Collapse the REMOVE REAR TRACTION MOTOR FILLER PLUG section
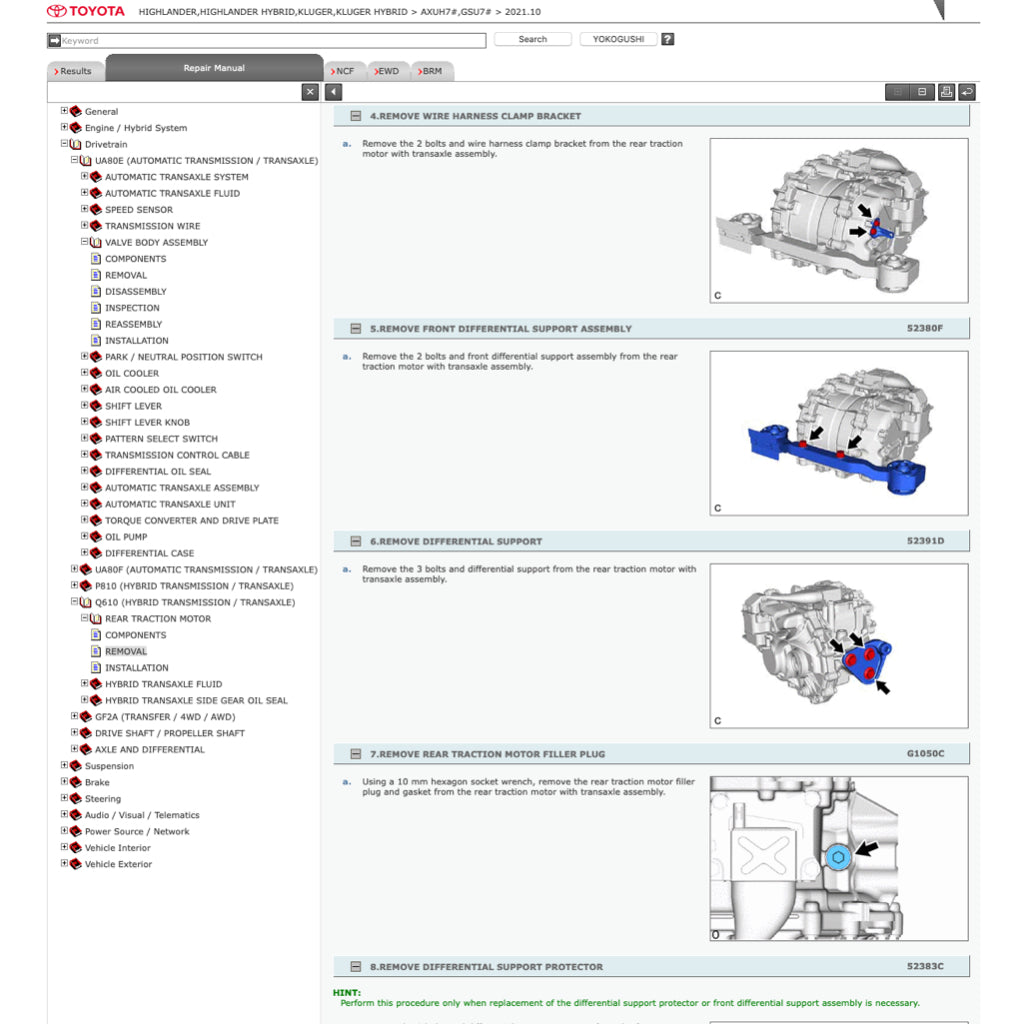 coord(354,754)
